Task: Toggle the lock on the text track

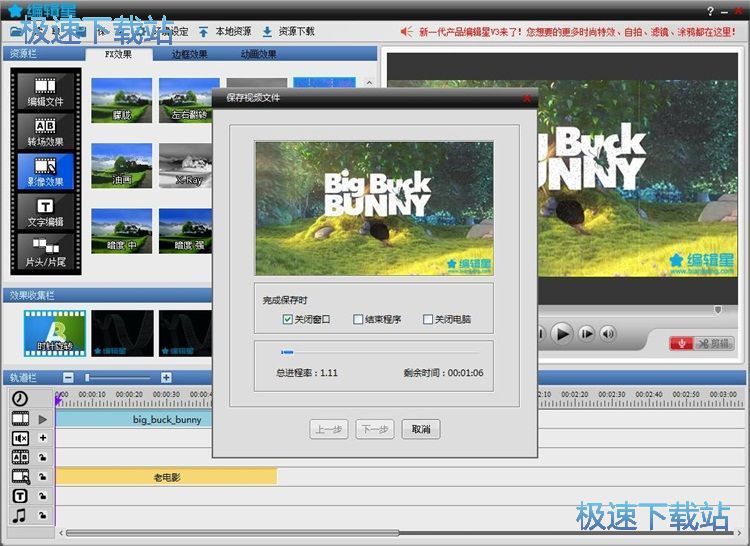Action: point(43,496)
